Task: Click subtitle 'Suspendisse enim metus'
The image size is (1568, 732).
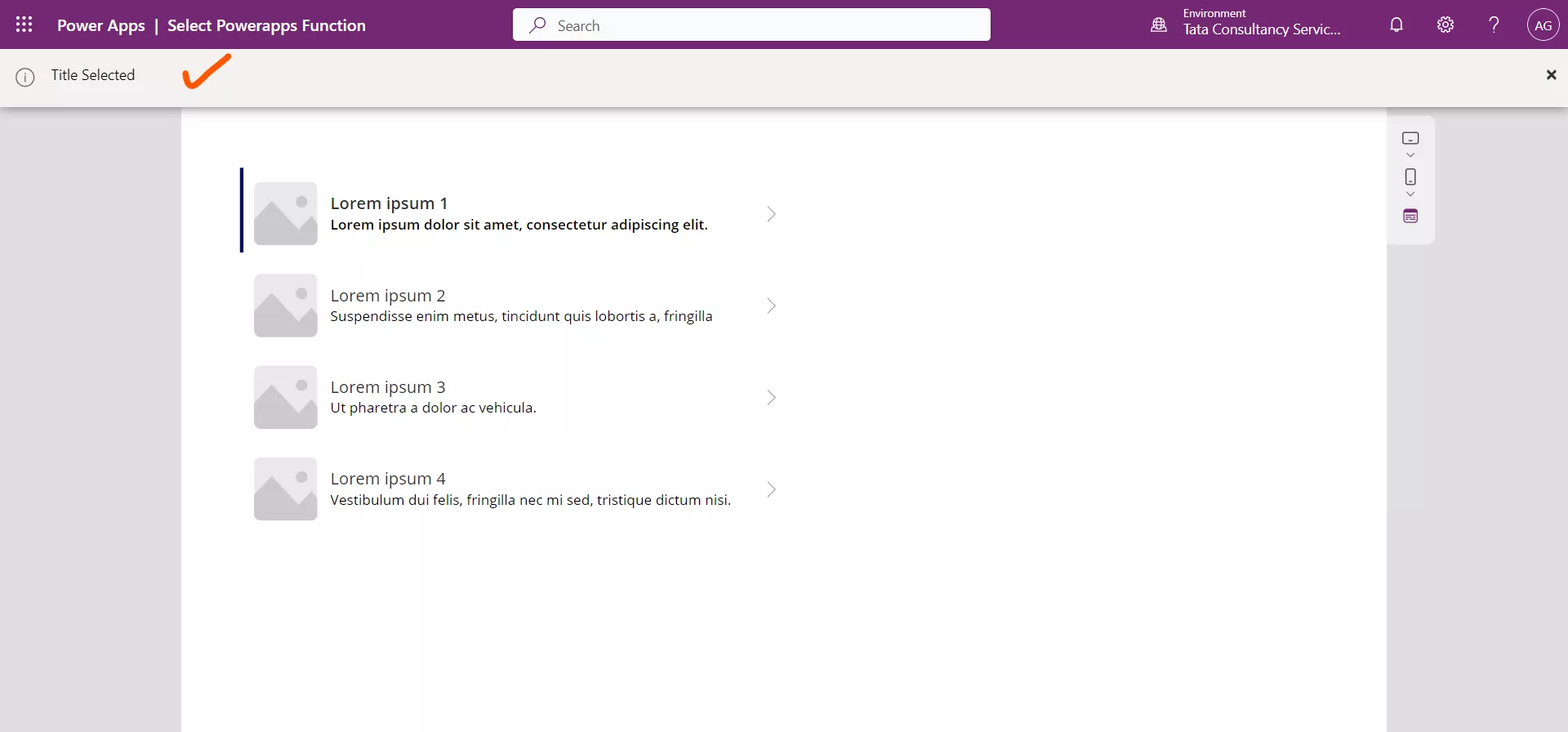Action: click(521, 316)
